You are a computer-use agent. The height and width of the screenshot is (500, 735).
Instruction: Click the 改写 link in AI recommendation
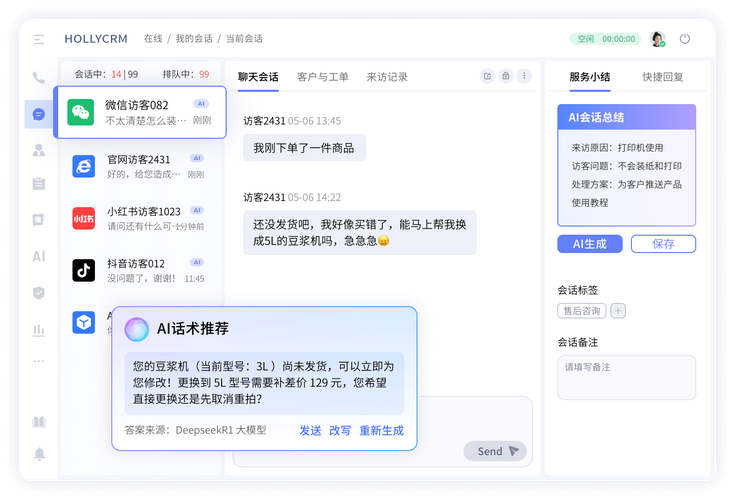click(340, 431)
